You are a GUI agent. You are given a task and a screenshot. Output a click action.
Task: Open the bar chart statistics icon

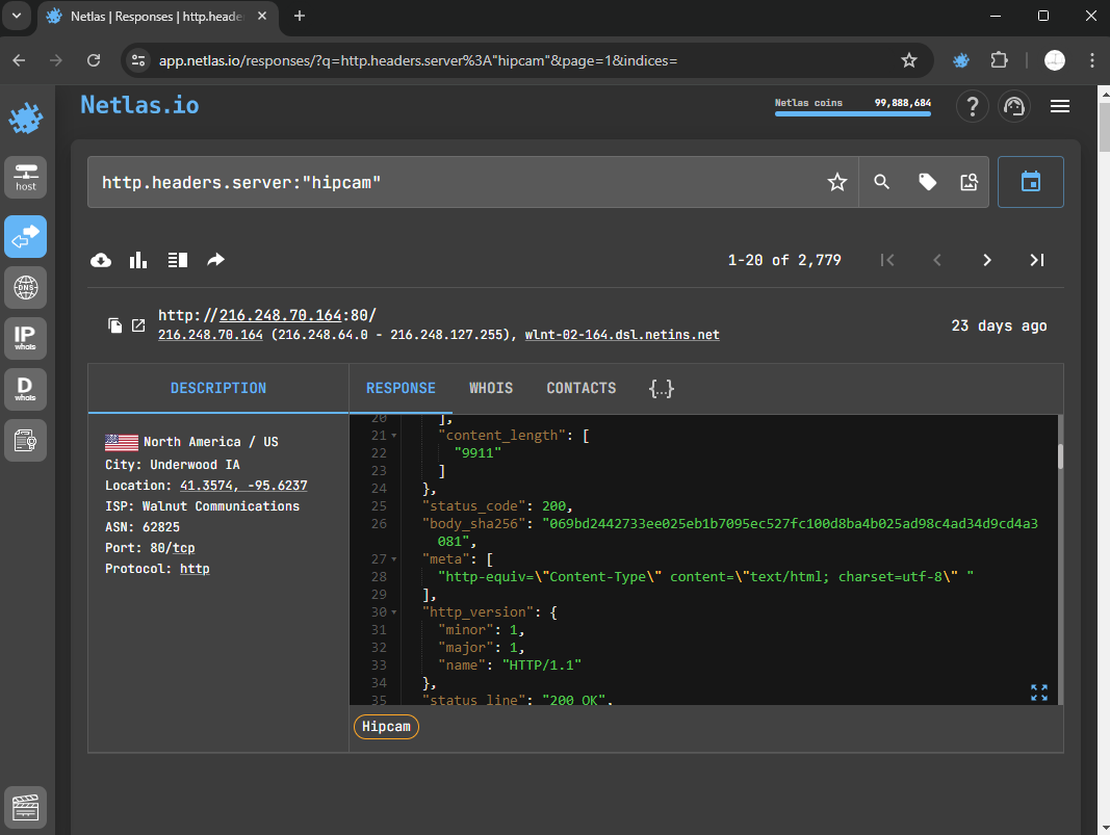pyautogui.click(x=138, y=260)
